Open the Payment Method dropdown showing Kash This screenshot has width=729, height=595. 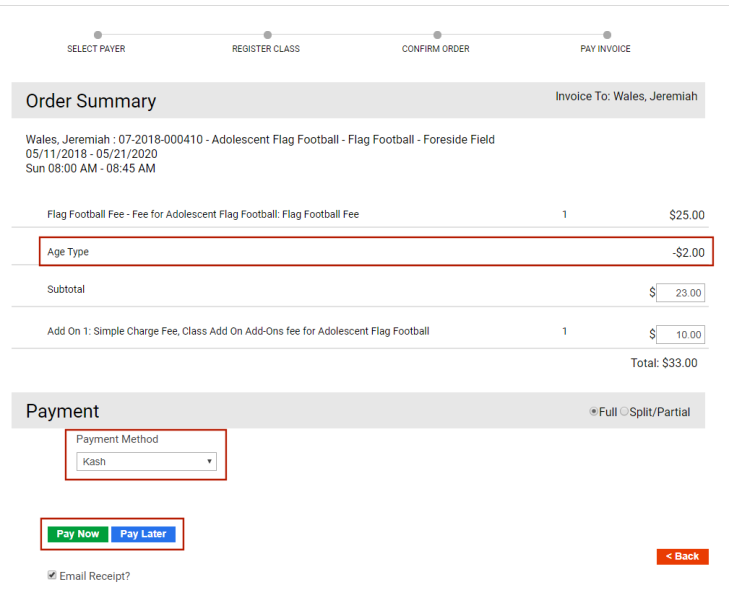coord(147,462)
